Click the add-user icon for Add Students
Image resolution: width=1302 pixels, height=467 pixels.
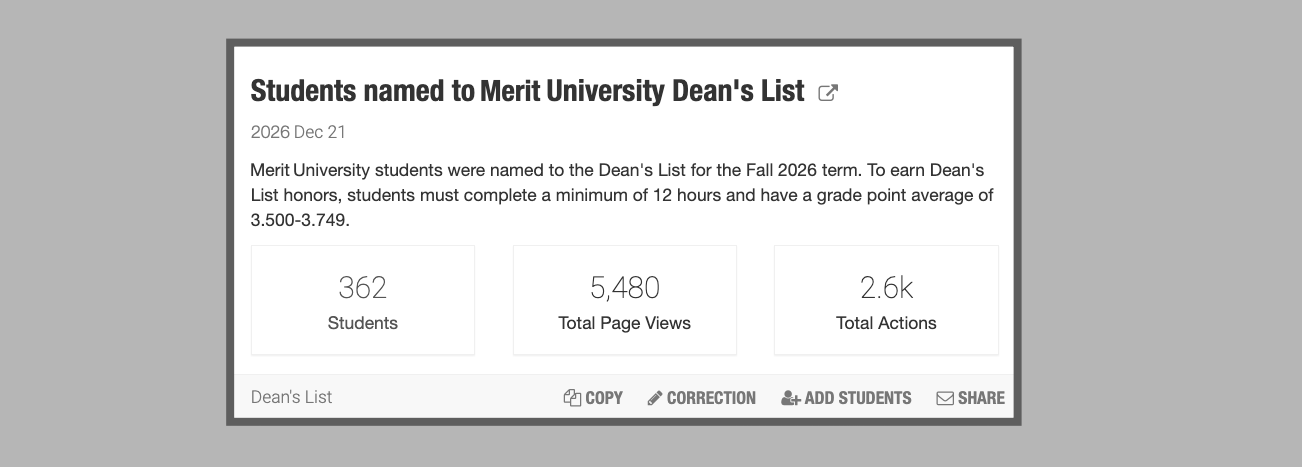791,398
